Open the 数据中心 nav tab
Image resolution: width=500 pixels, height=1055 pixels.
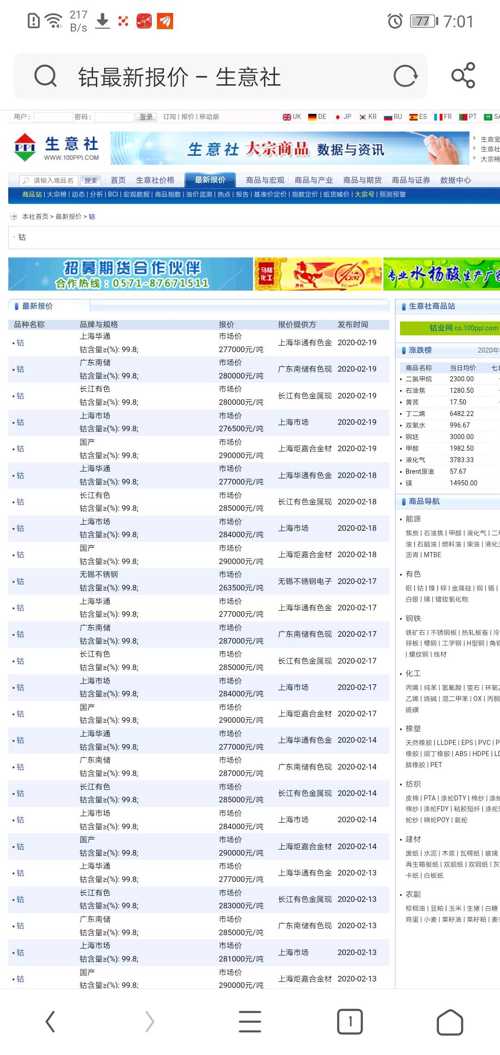pyautogui.click(x=456, y=180)
